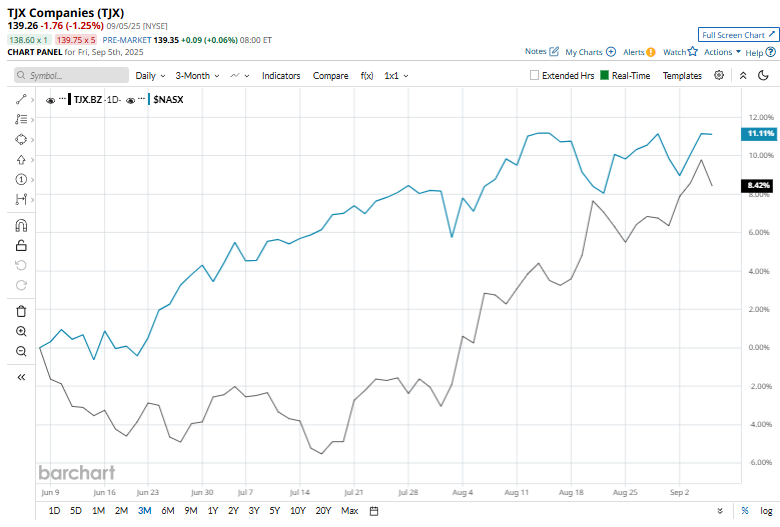Delete drawings with trash icon
Viewport: 780px width, 527px height.
pos(21,312)
